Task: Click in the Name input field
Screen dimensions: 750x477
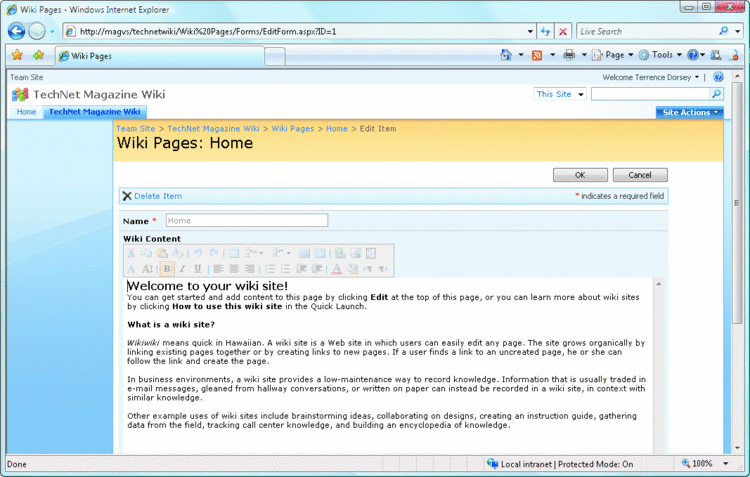Action: [x=247, y=221]
